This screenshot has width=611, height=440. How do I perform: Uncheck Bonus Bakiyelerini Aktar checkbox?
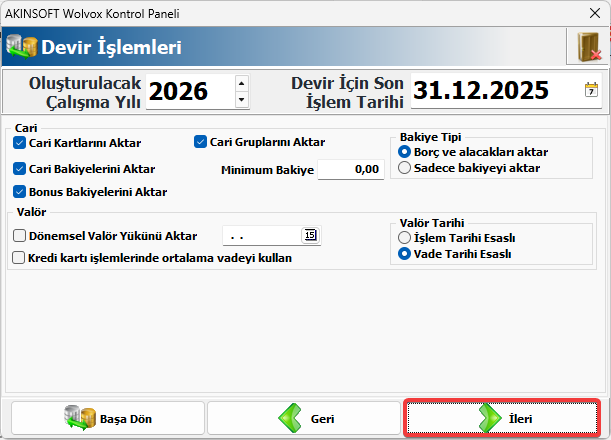coord(20,192)
